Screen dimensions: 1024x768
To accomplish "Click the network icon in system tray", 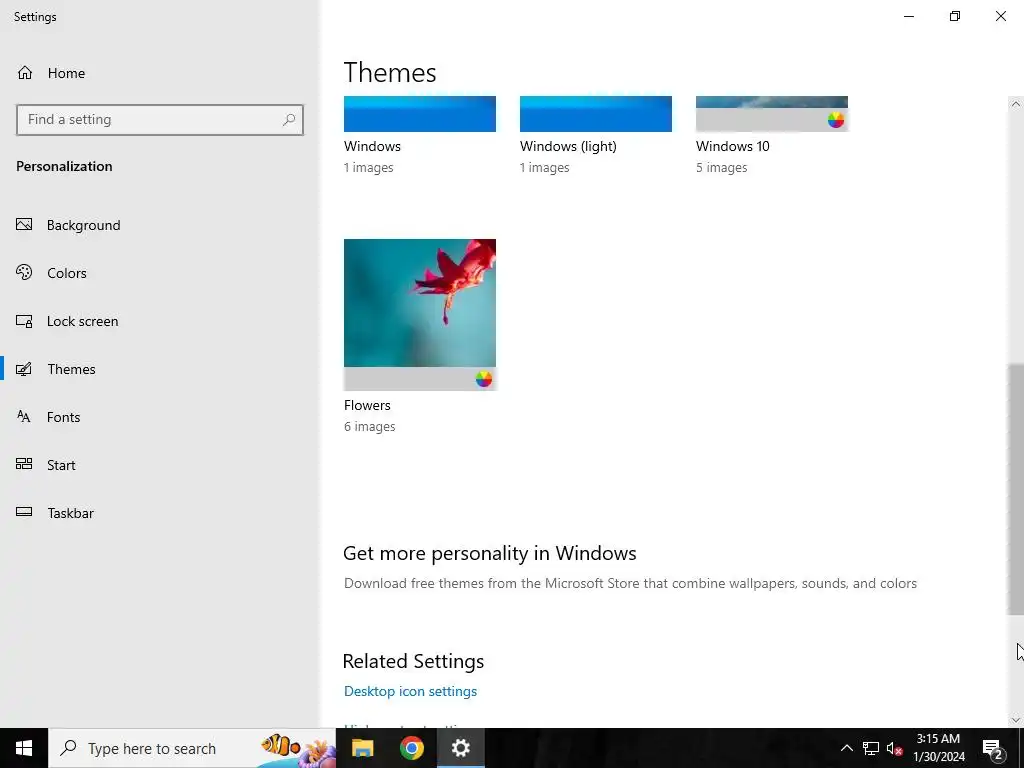I will pyautogui.click(x=871, y=748).
